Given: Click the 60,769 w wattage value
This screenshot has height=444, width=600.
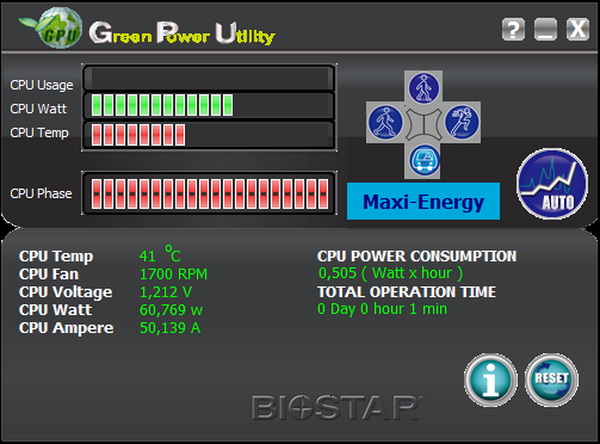Looking at the screenshot, I should (171, 310).
